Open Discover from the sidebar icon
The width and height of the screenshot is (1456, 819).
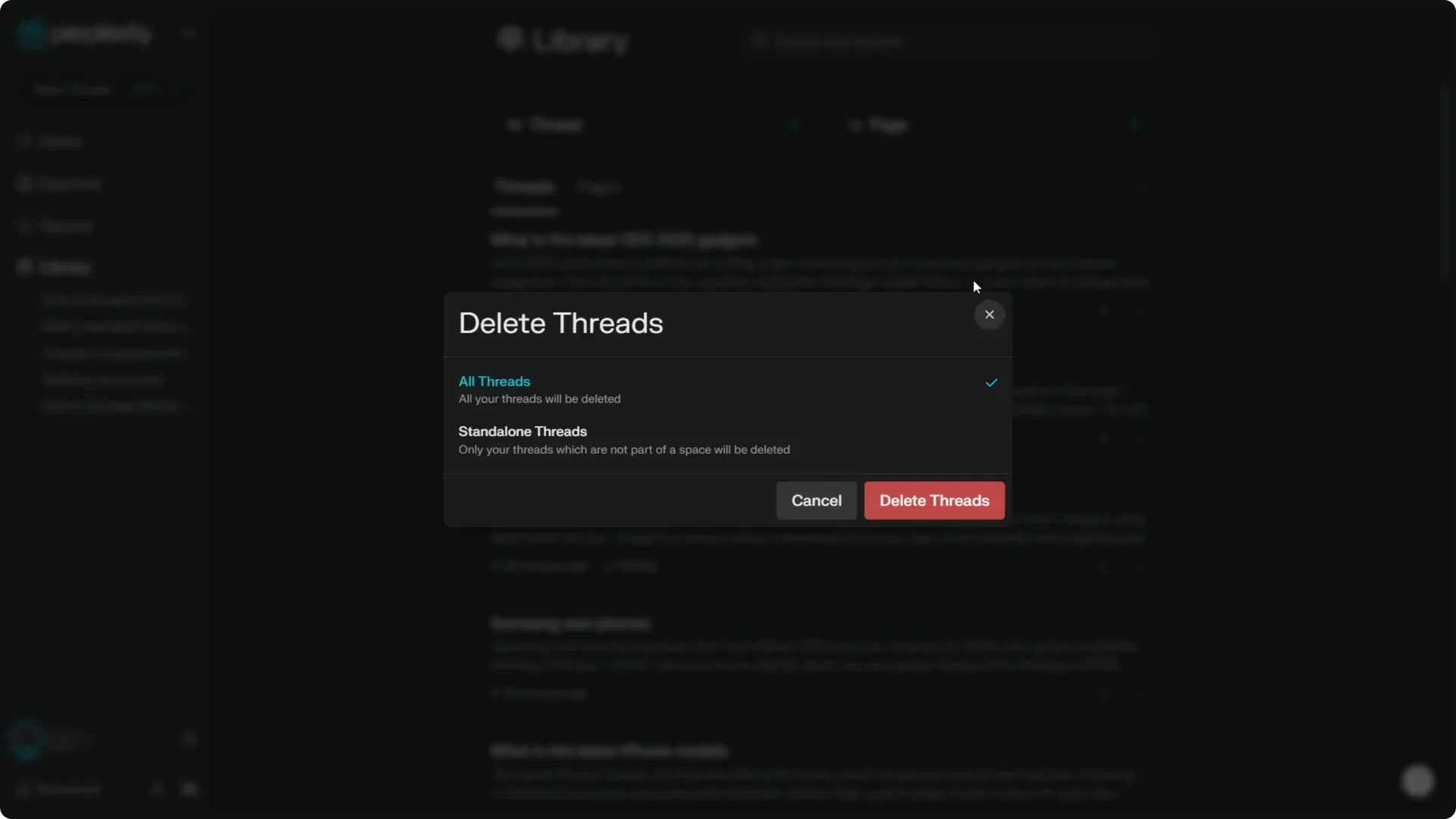[x=25, y=184]
